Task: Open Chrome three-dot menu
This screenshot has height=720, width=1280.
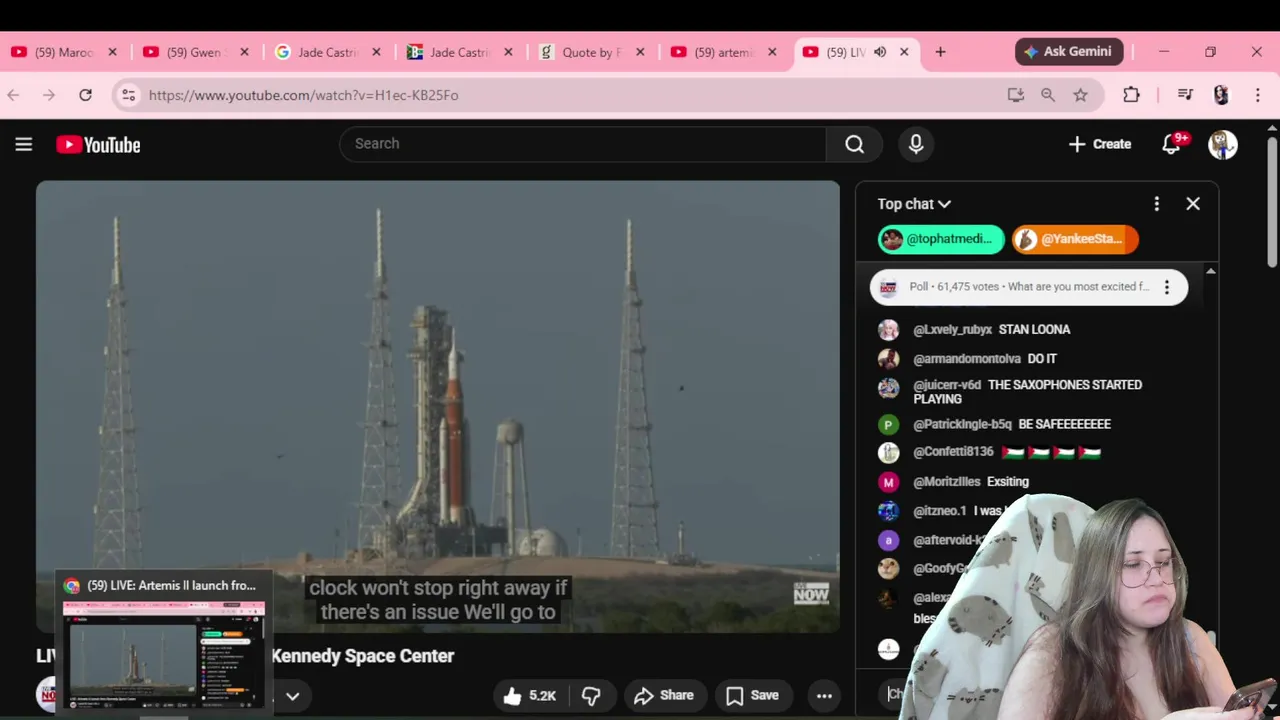Action: [1257, 95]
